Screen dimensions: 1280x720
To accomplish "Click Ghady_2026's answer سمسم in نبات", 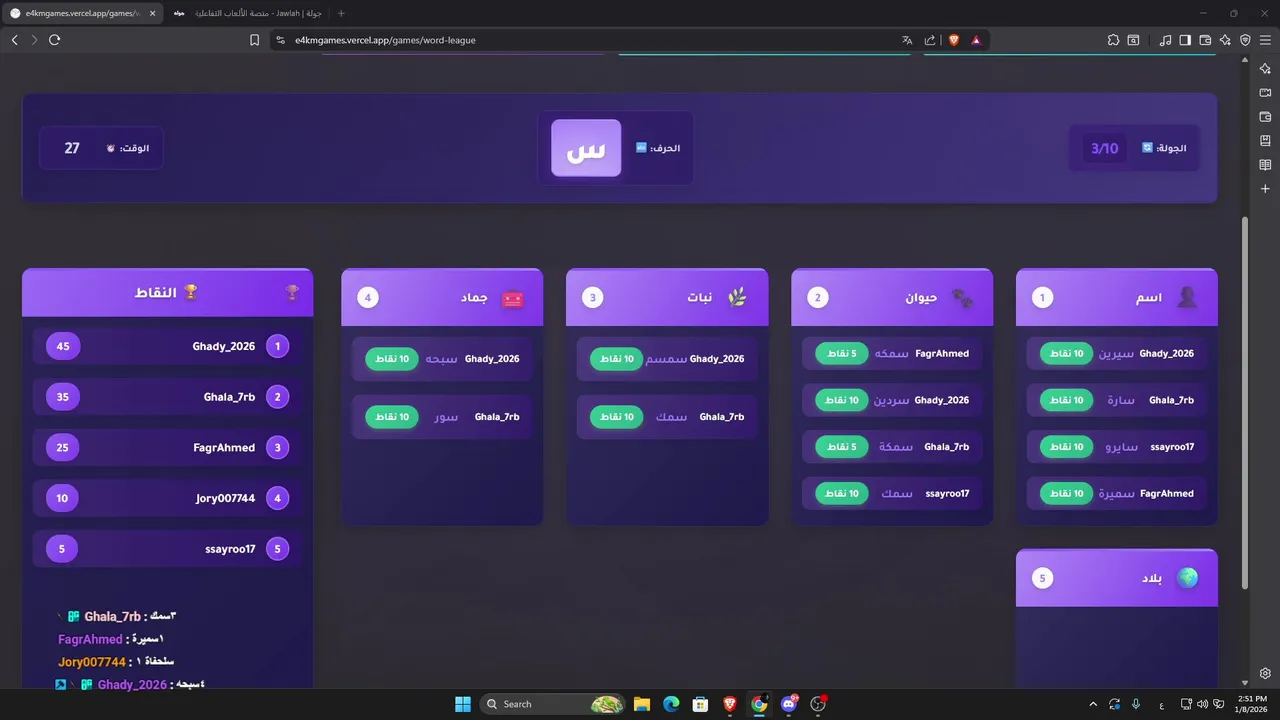I will click(x=666, y=359).
